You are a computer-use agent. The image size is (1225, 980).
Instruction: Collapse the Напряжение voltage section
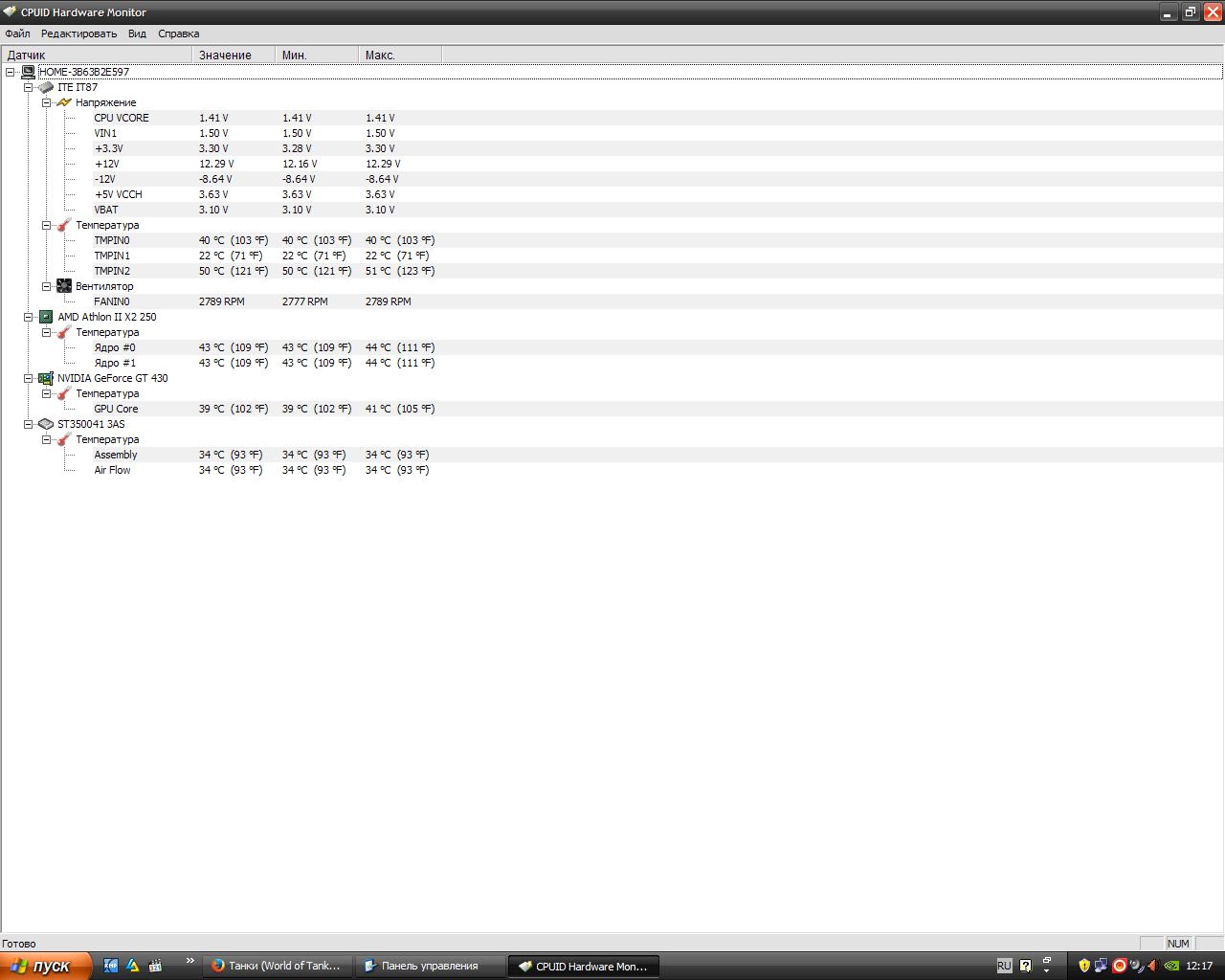[x=46, y=102]
